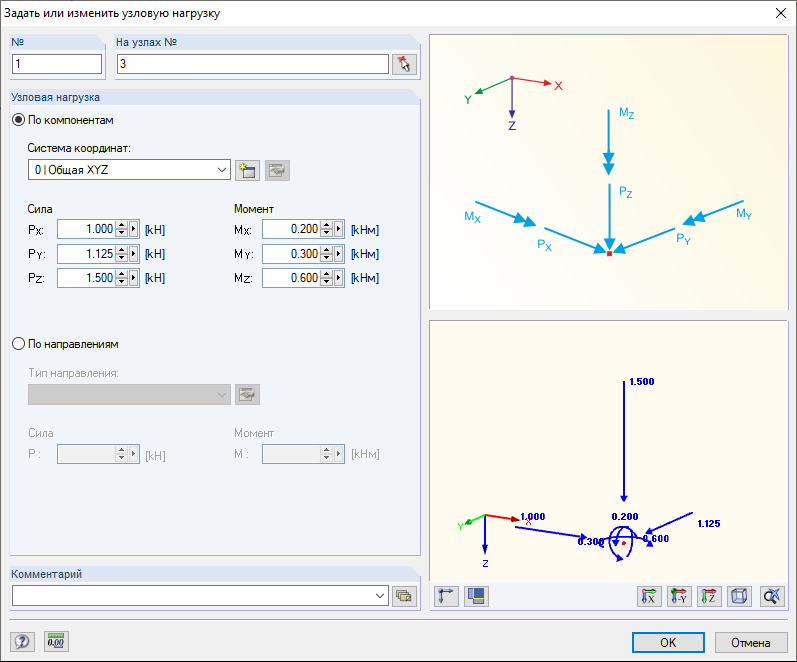Select the 'По направлениям' radio option

[x=18, y=344]
